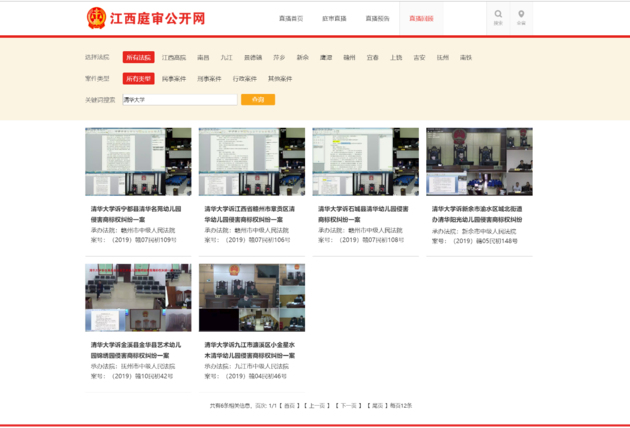
Task: Click court name 新余市中级人民法院
Action: click(x=489, y=231)
